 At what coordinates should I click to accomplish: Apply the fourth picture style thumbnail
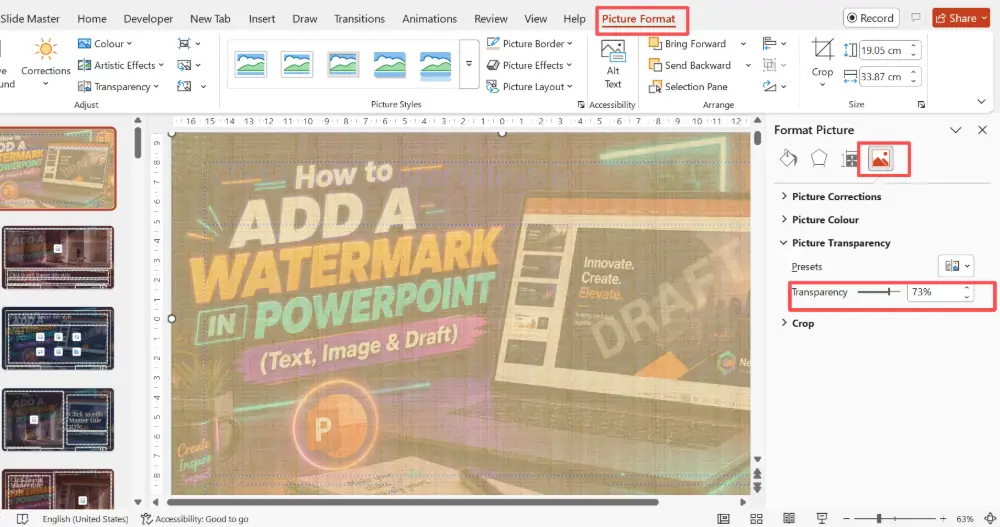tap(389, 64)
